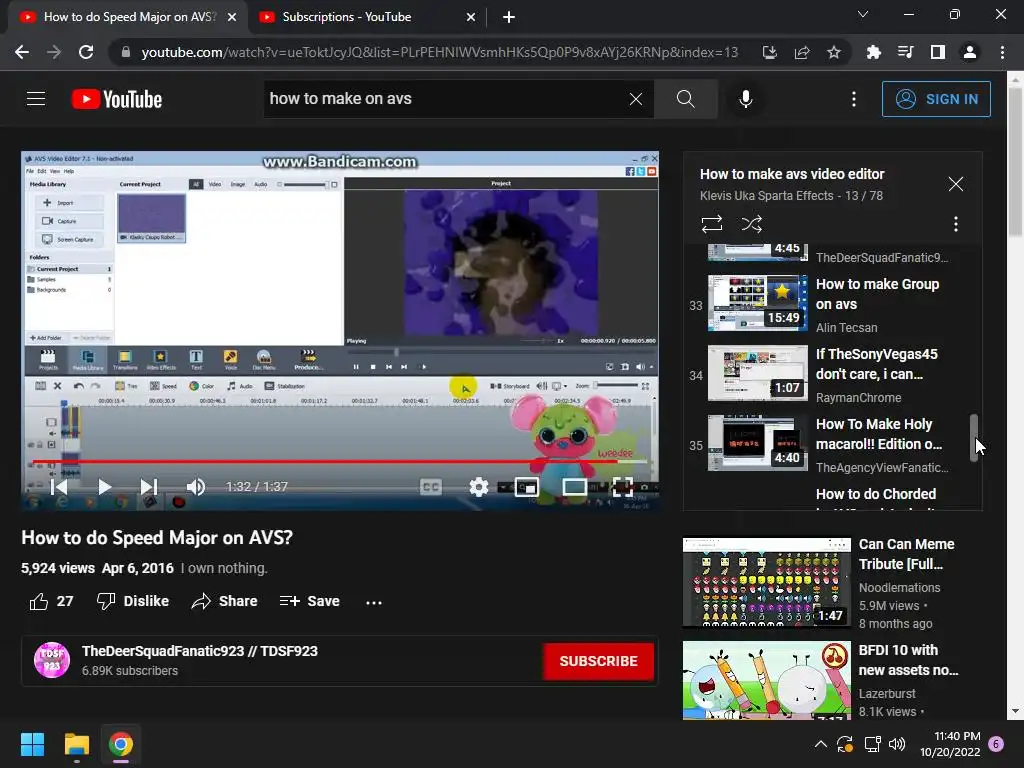This screenshot has height=768, width=1024.
Task: Click the page vertical scrollbar
Action: [x=1015, y=163]
